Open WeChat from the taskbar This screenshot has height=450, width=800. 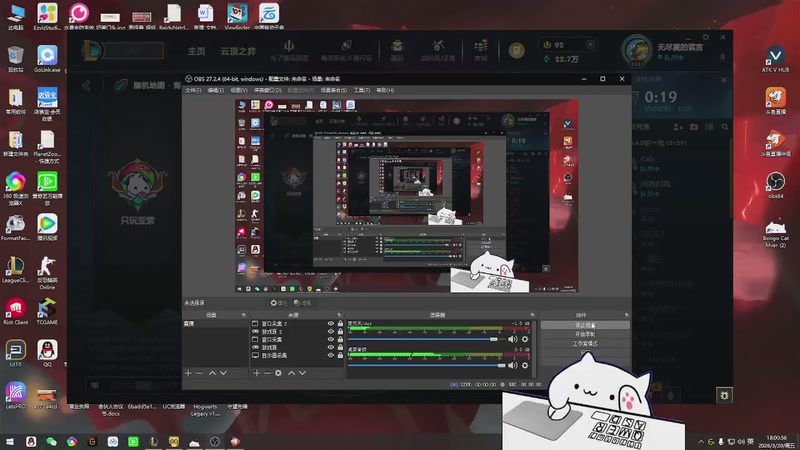click(51, 441)
